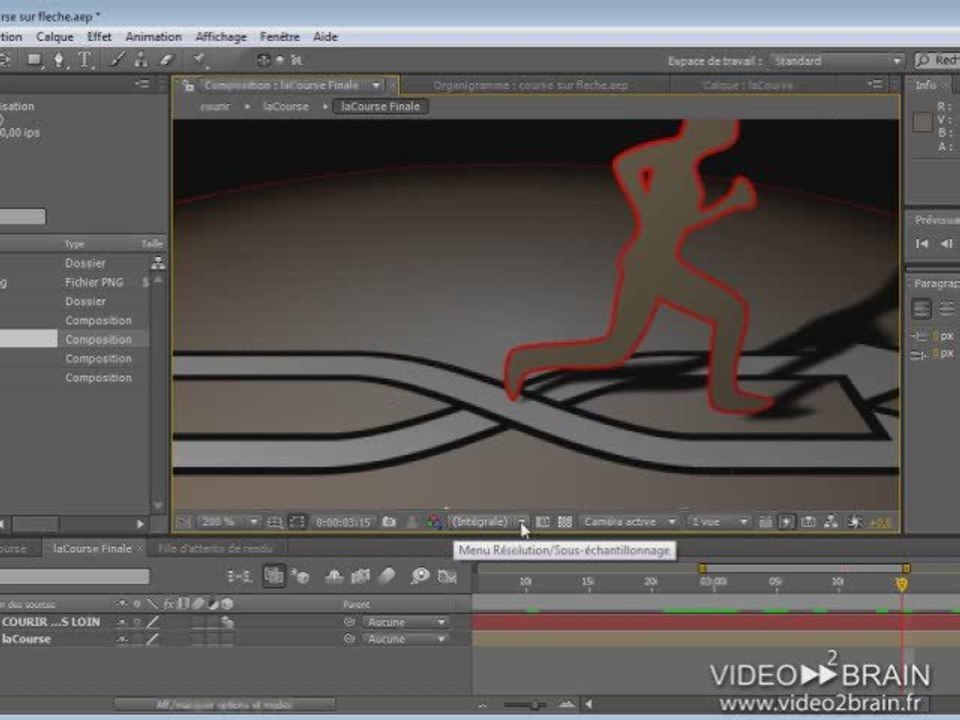Open the Effet menu
Screen dimensions: 960x720
point(99,37)
